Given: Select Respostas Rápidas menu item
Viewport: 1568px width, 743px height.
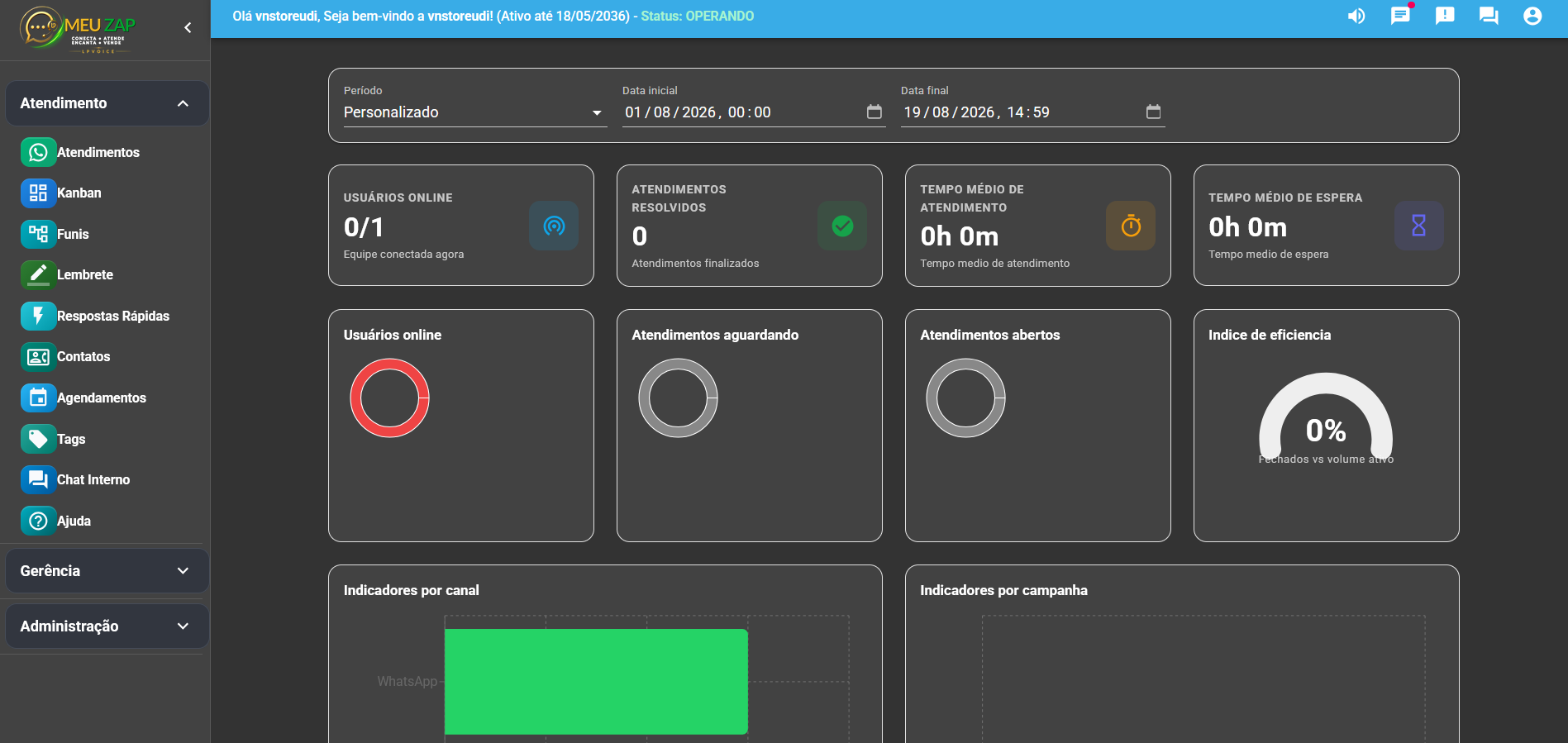Looking at the screenshot, I should 113,316.
